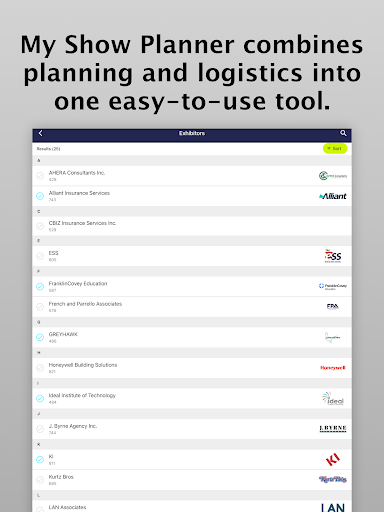Tap the Kurtz Bros logo
This screenshot has height=512, width=384.
pyautogui.click(x=333, y=479)
